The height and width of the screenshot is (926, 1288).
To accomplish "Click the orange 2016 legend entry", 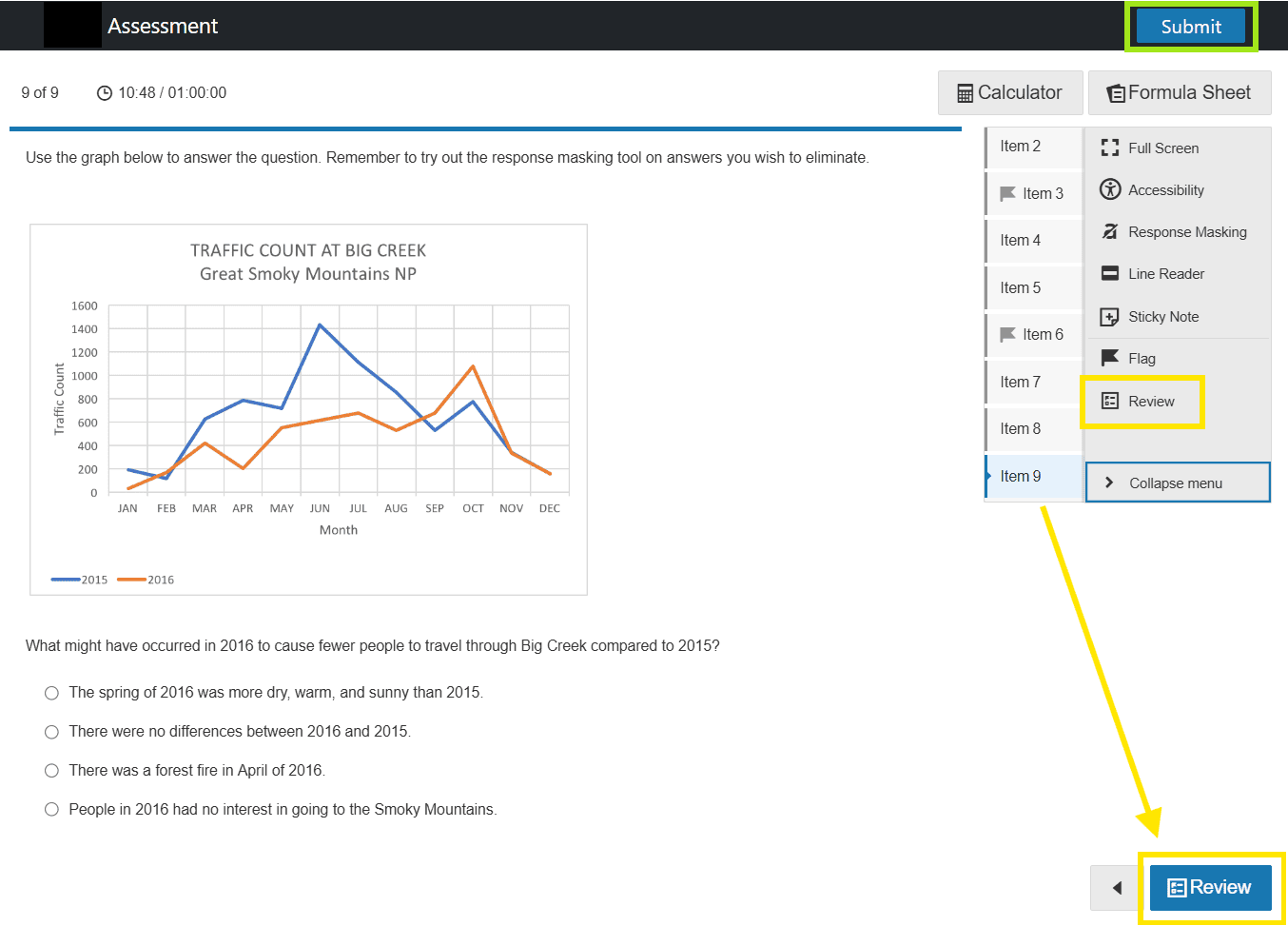I will 146,580.
